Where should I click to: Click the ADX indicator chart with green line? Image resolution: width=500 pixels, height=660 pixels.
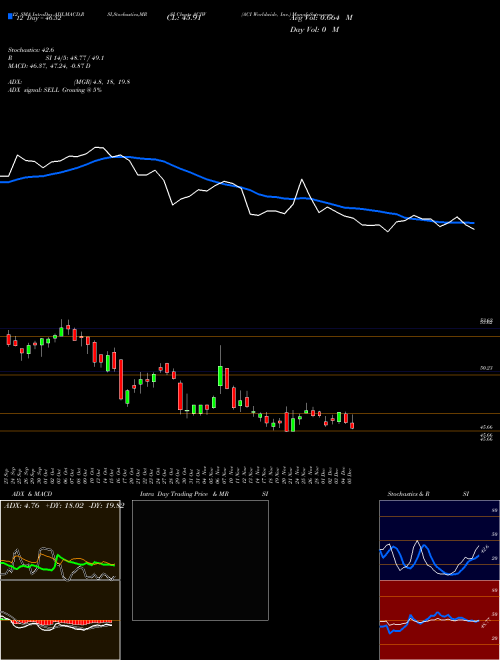[60, 540]
